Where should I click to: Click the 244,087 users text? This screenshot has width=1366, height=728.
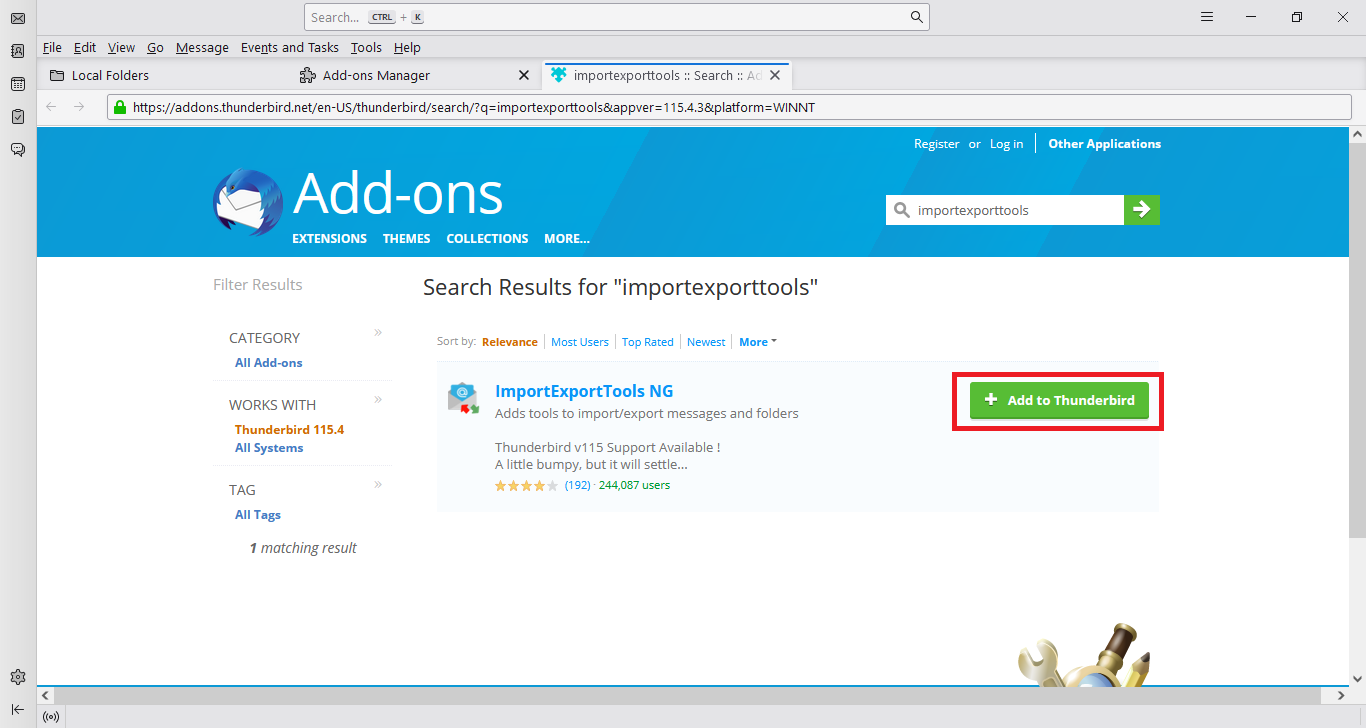click(634, 486)
